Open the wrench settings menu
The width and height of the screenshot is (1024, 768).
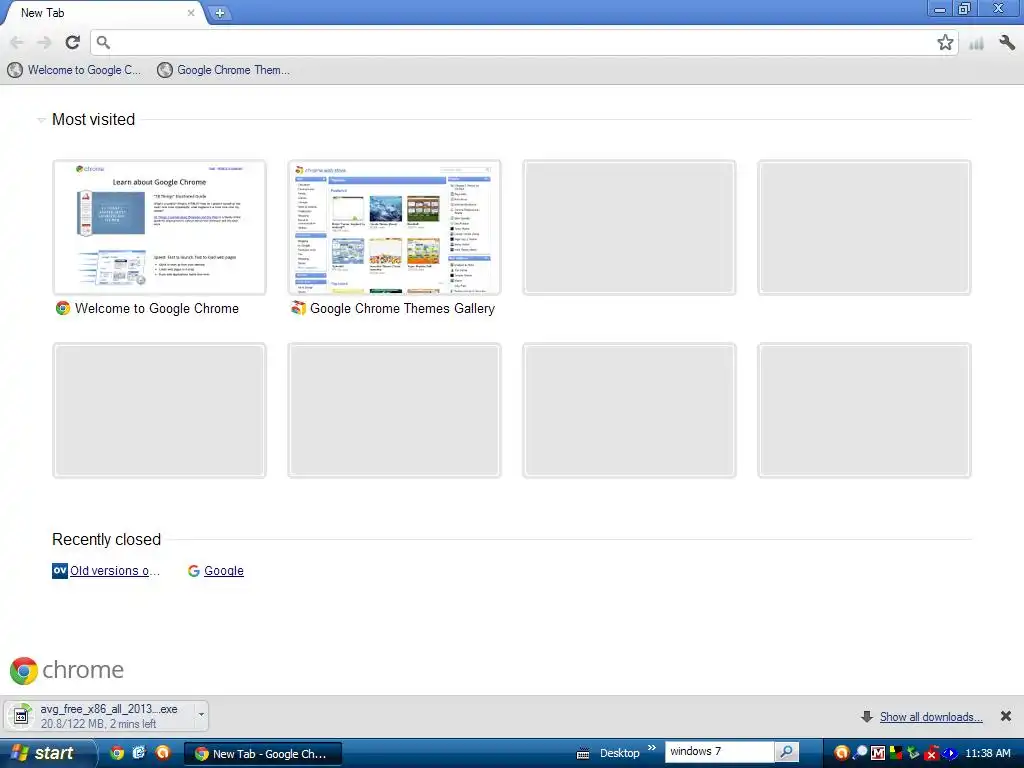coord(1007,43)
